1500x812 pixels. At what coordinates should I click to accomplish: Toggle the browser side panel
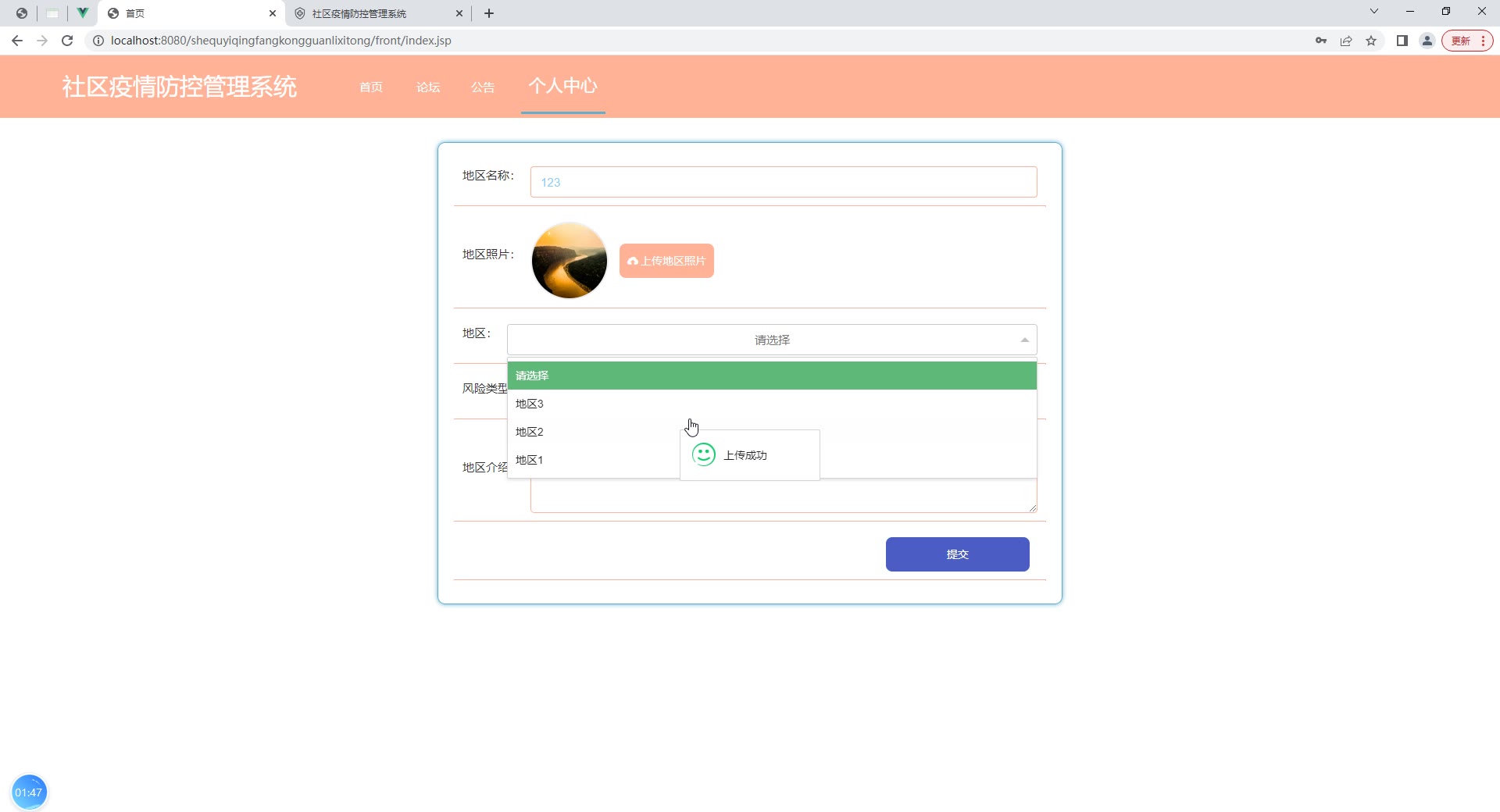point(1402,41)
